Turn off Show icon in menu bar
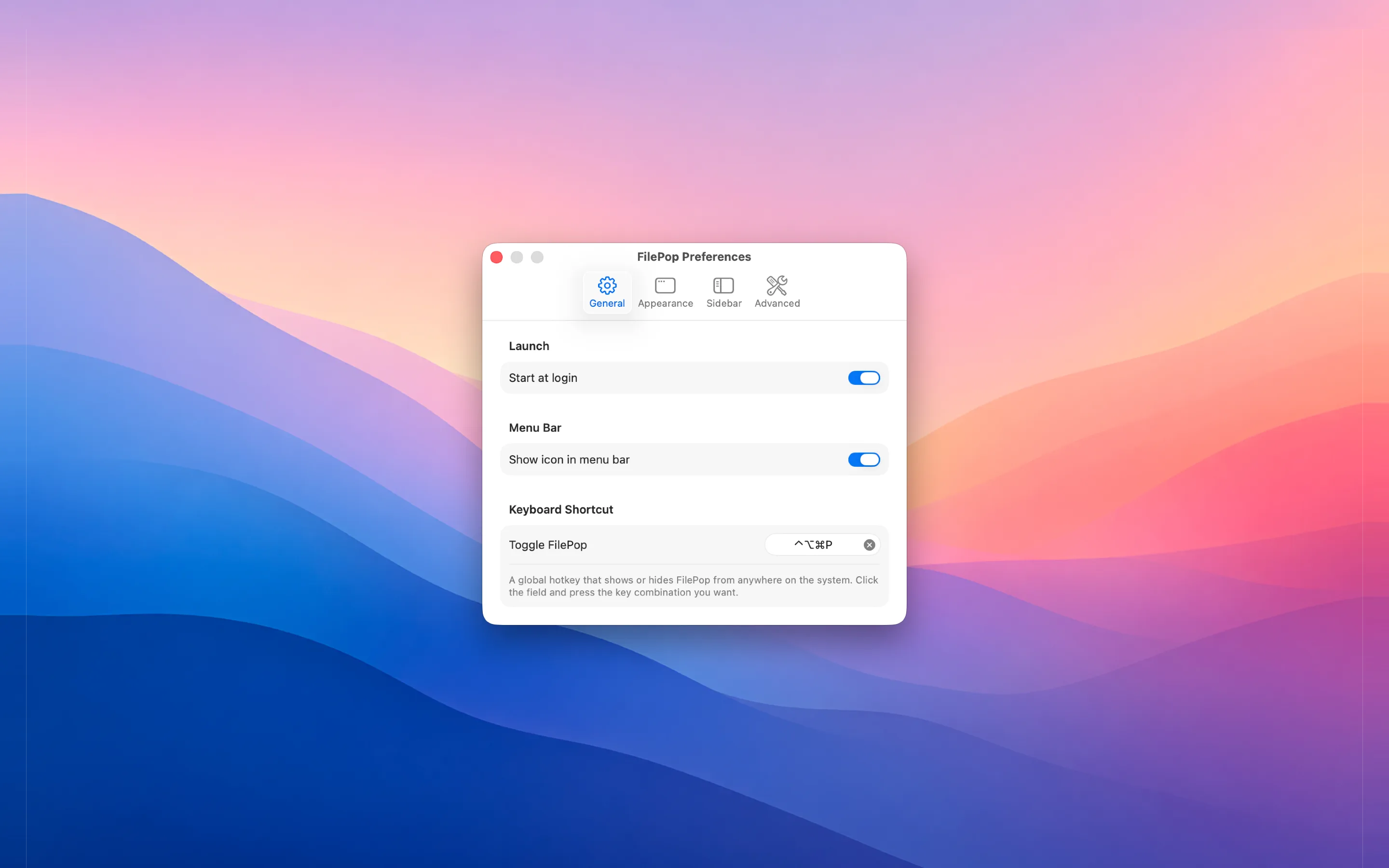 pyautogui.click(x=864, y=459)
